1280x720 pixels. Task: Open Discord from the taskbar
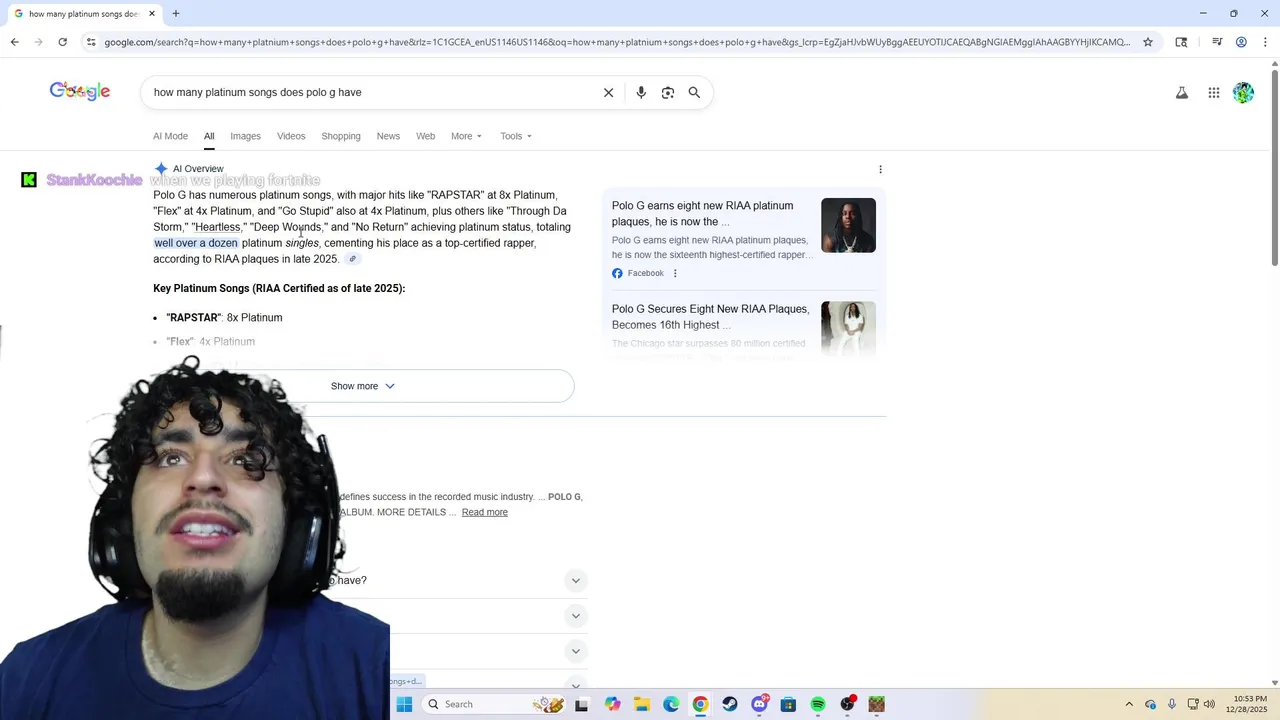(759, 704)
